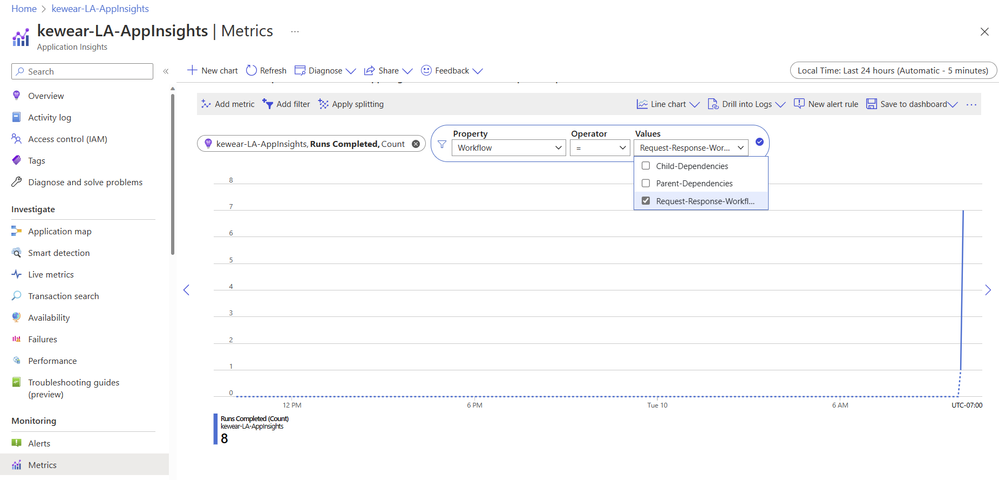The height and width of the screenshot is (480, 999).
Task: Click Apply splitting
Action: coord(351,104)
